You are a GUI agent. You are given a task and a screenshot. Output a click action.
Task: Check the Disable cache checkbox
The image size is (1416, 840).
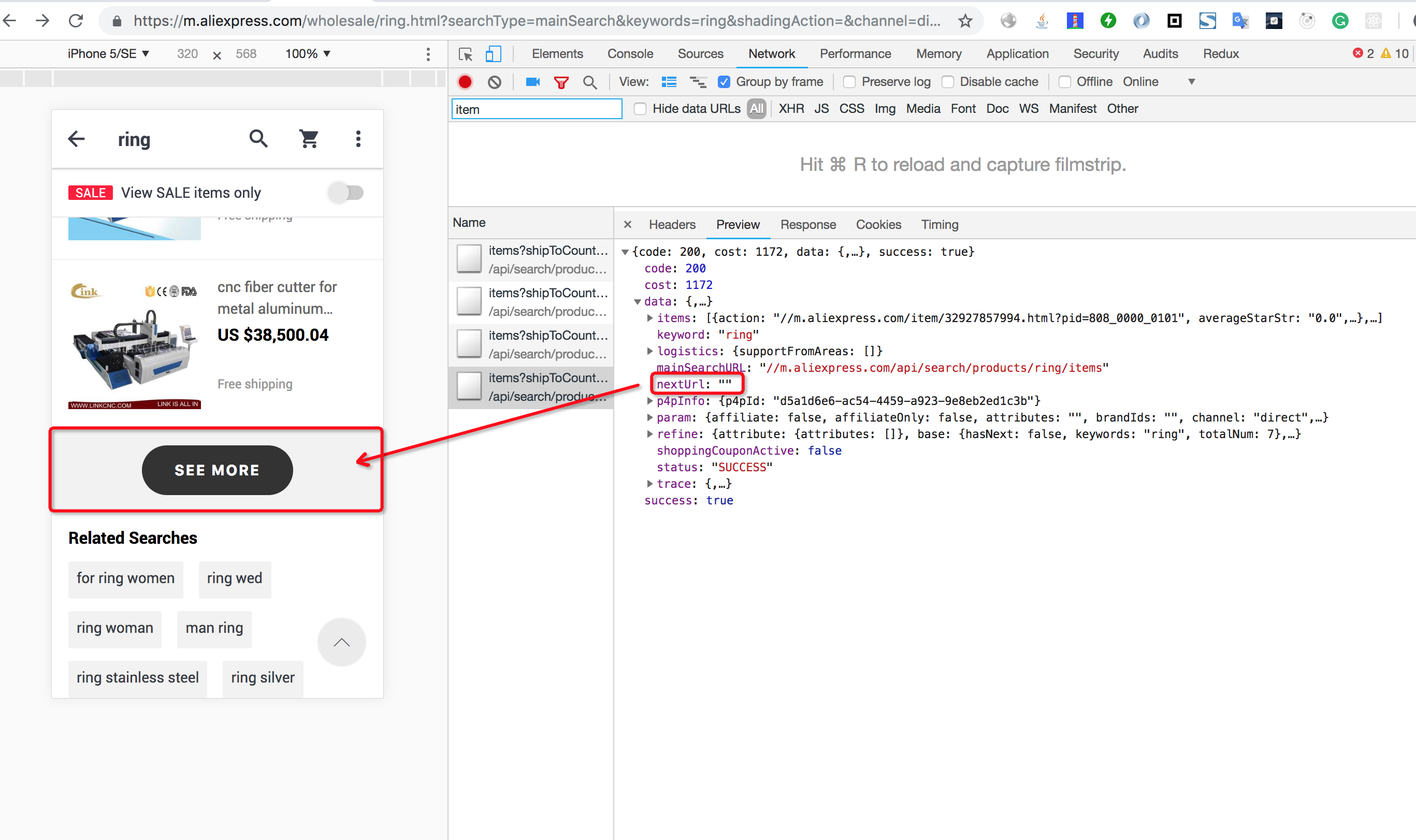click(947, 82)
